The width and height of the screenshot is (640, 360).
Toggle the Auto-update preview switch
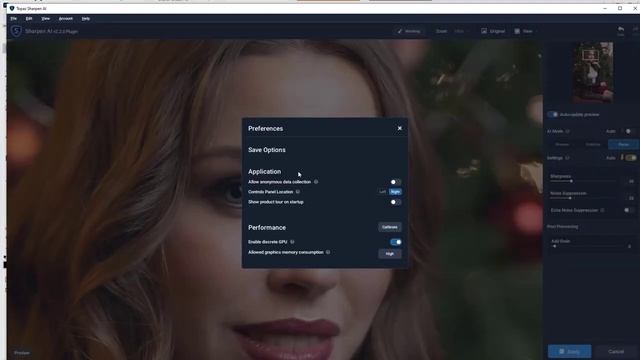coord(553,115)
